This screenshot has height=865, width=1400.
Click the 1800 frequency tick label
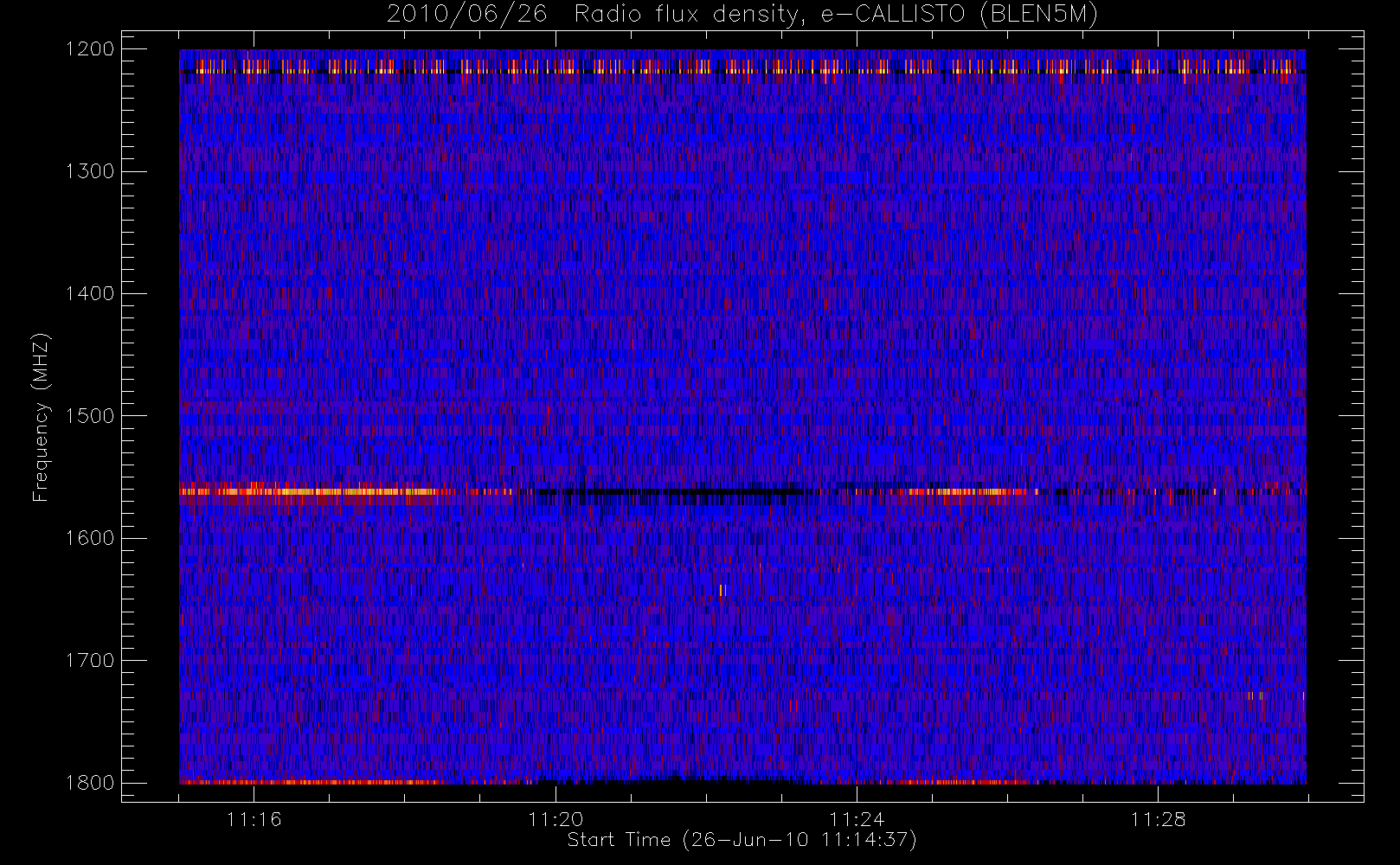coord(90,783)
